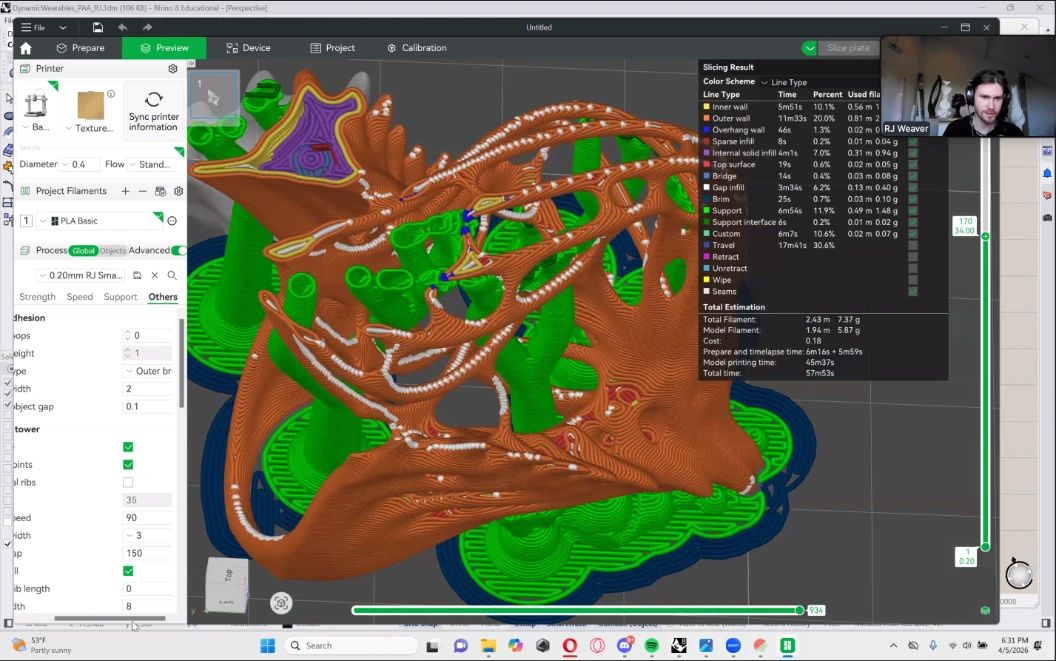Open the Support settings tab

click(120, 297)
